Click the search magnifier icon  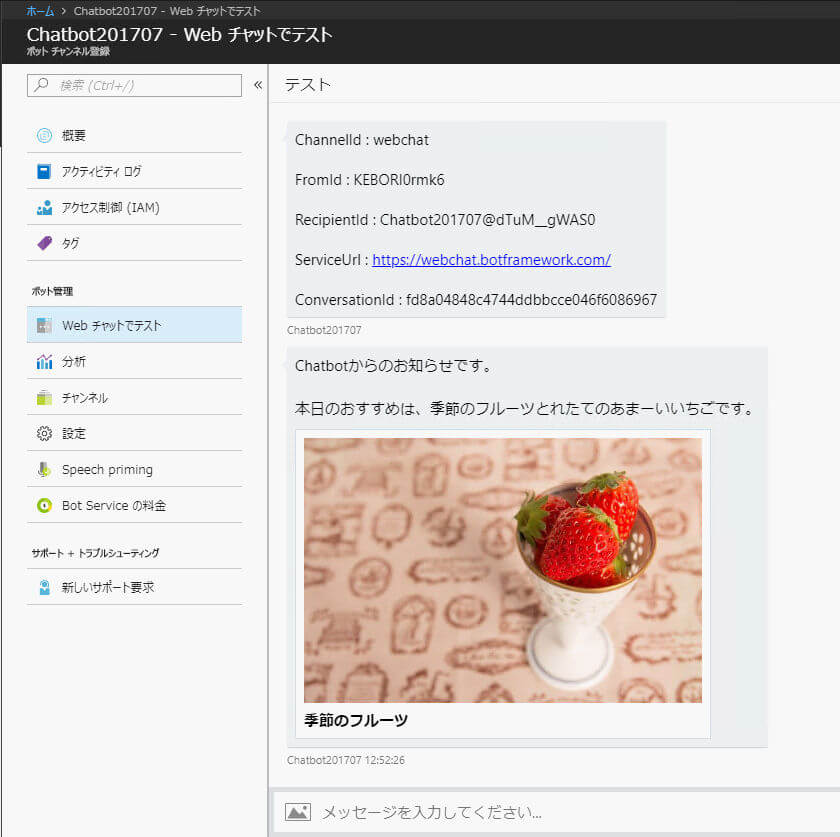pos(41,85)
